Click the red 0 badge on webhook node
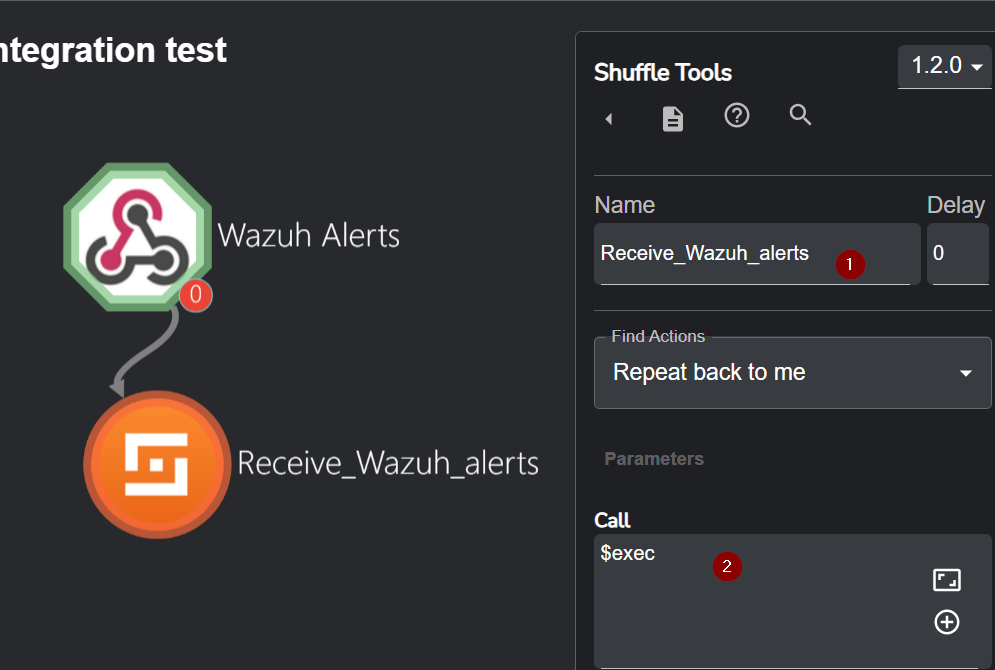995x670 pixels. pyautogui.click(x=196, y=295)
